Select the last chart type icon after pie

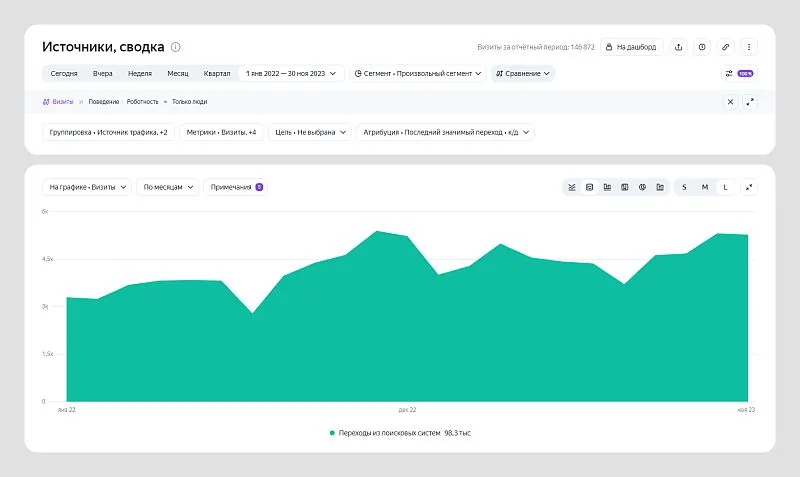(x=660, y=187)
